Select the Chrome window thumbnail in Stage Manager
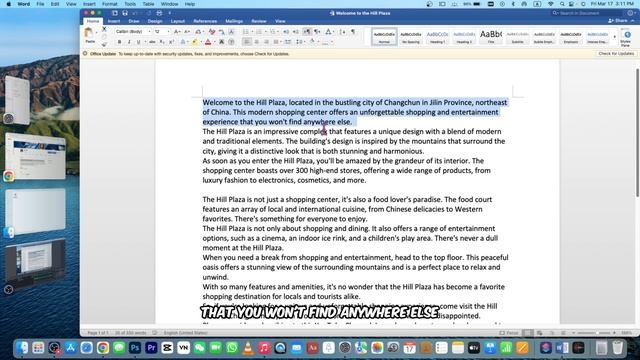Screen dimensions: 640x360 click(36, 156)
